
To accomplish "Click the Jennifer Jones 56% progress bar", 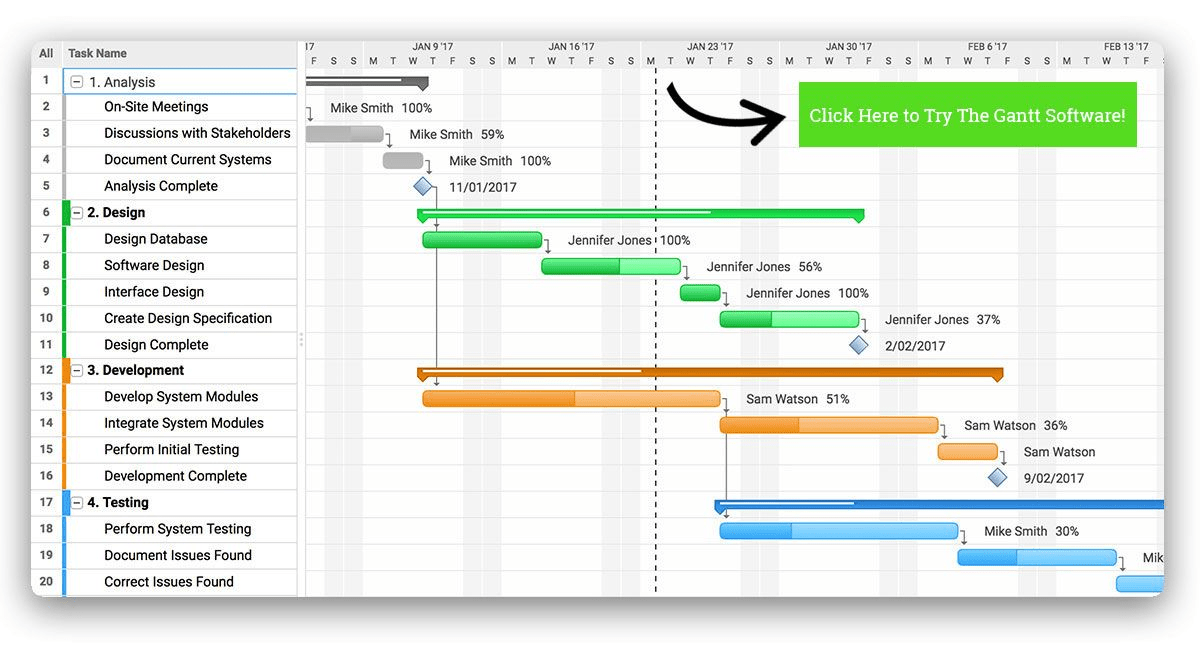I will coord(611,266).
